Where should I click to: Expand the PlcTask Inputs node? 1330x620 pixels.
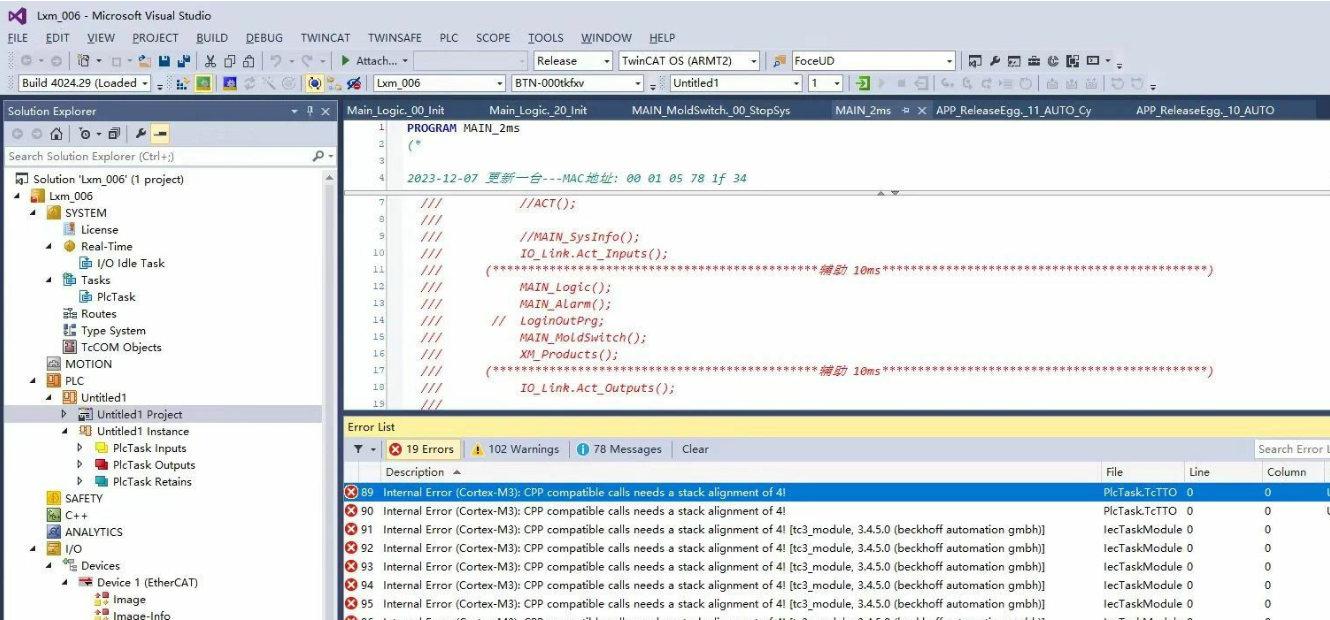pyautogui.click(x=81, y=448)
